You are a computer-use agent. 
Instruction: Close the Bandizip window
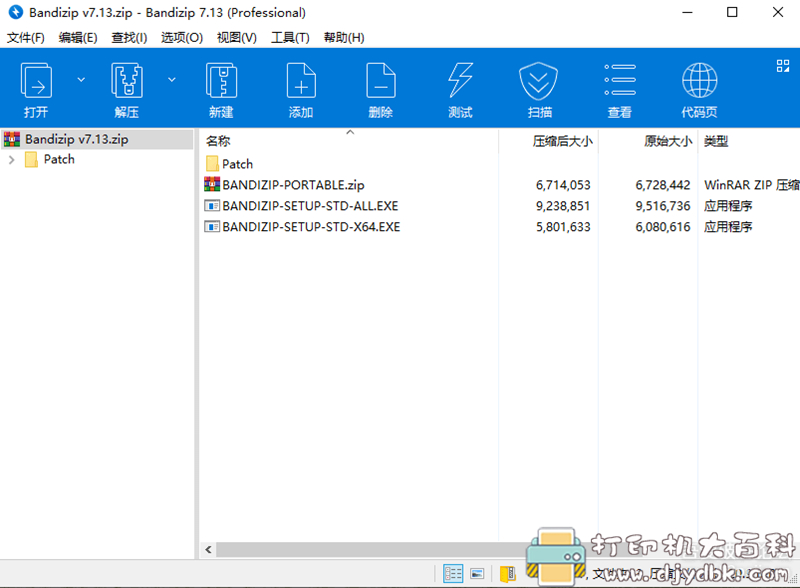(778, 12)
